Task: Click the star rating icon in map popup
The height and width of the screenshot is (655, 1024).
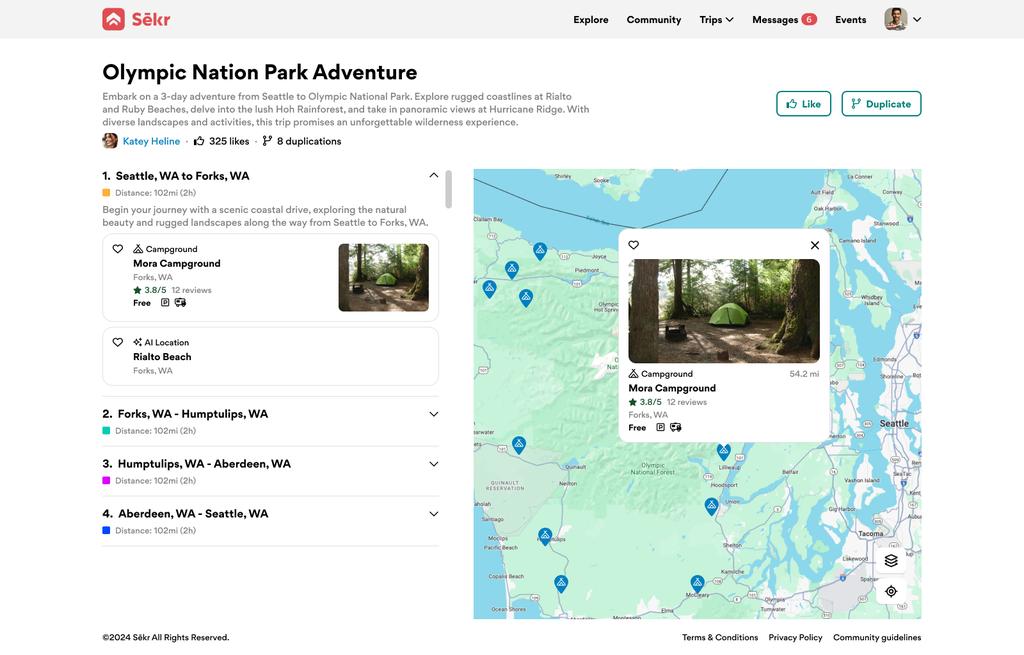Action: pos(632,402)
